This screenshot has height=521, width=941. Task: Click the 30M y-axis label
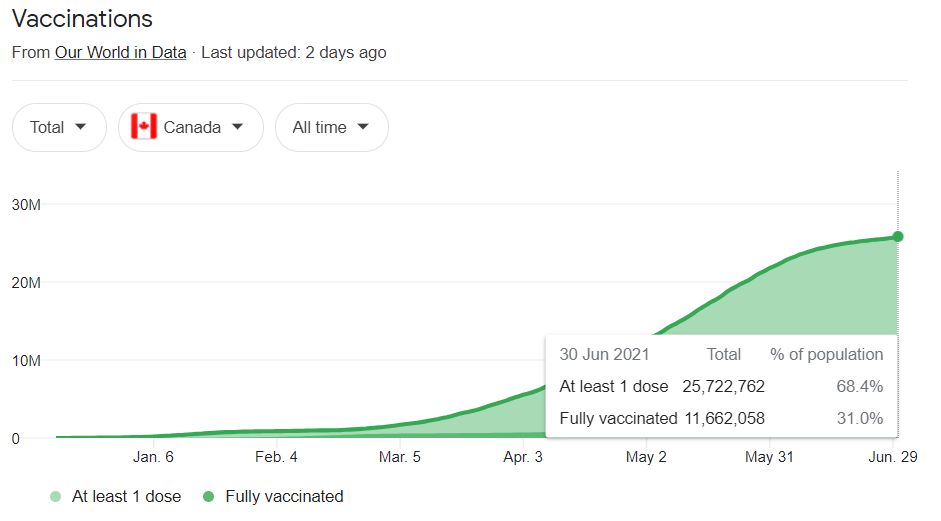26,205
